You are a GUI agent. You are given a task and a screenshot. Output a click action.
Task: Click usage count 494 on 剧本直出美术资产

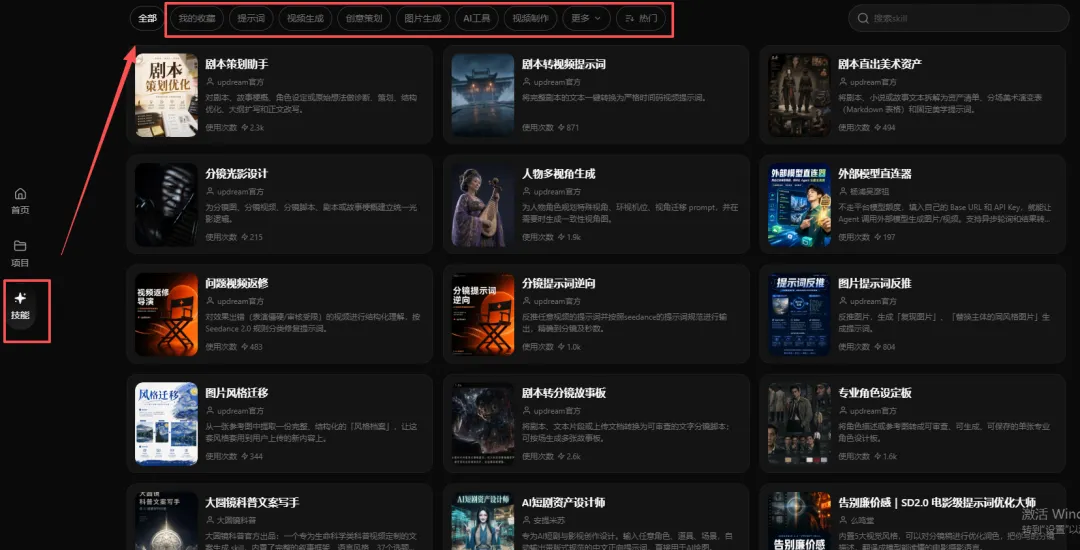pos(889,128)
